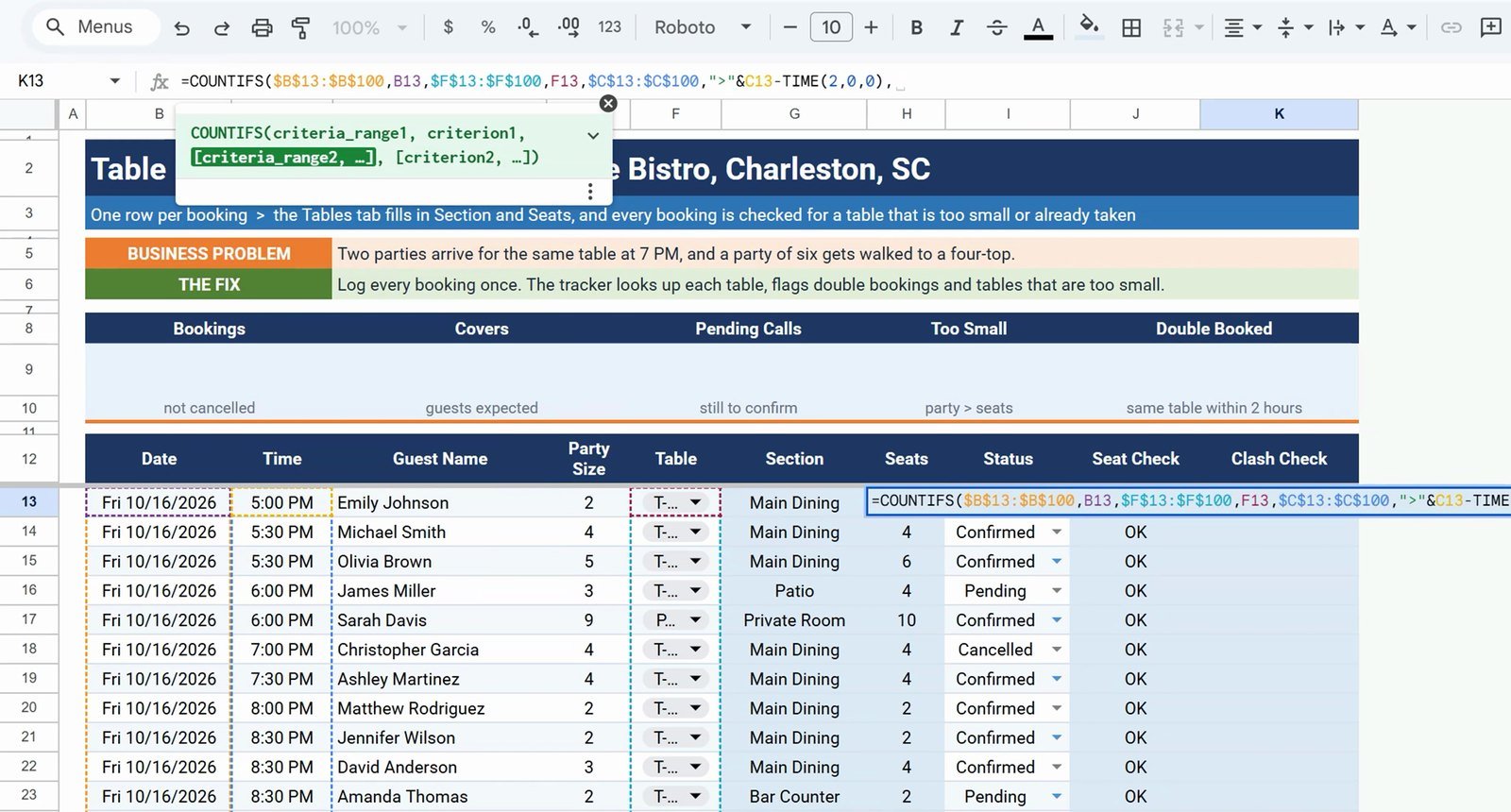The width and height of the screenshot is (1511, 812).
Task: Open status dropdown for Michael Smith
Action: click(x=1057, y=533)
